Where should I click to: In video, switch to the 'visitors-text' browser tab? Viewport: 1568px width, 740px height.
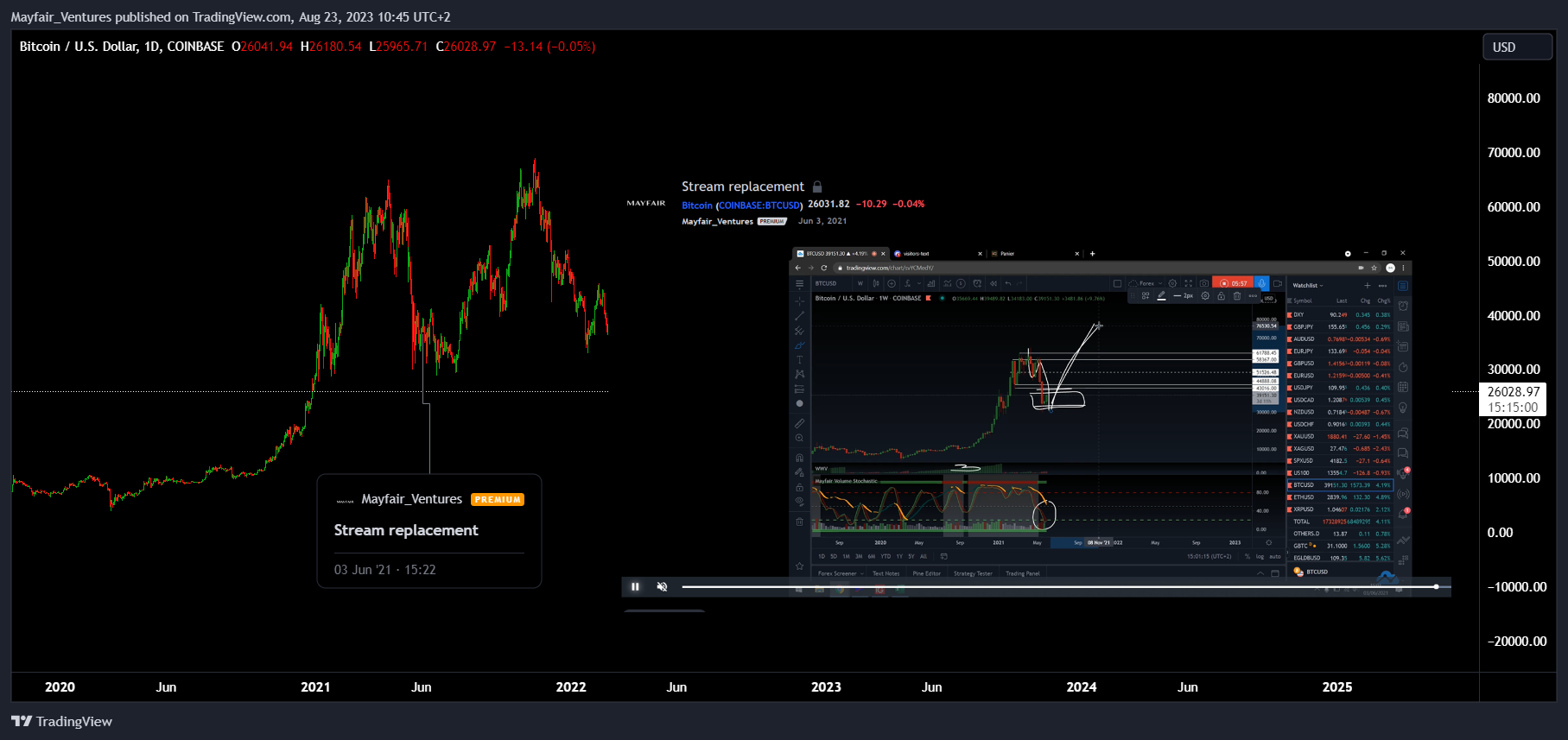[939, 254]
